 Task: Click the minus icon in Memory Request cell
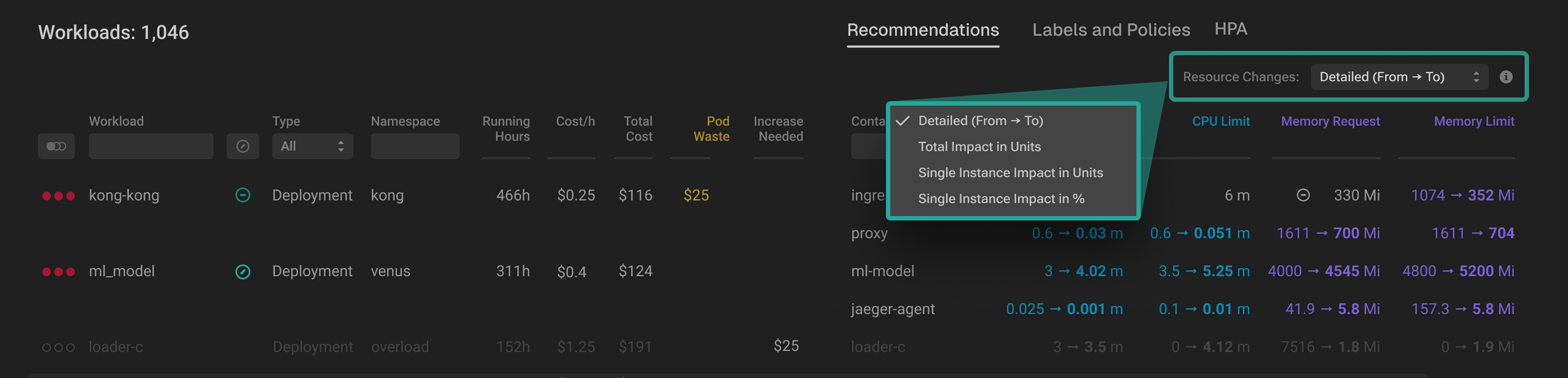(1303, 196)
